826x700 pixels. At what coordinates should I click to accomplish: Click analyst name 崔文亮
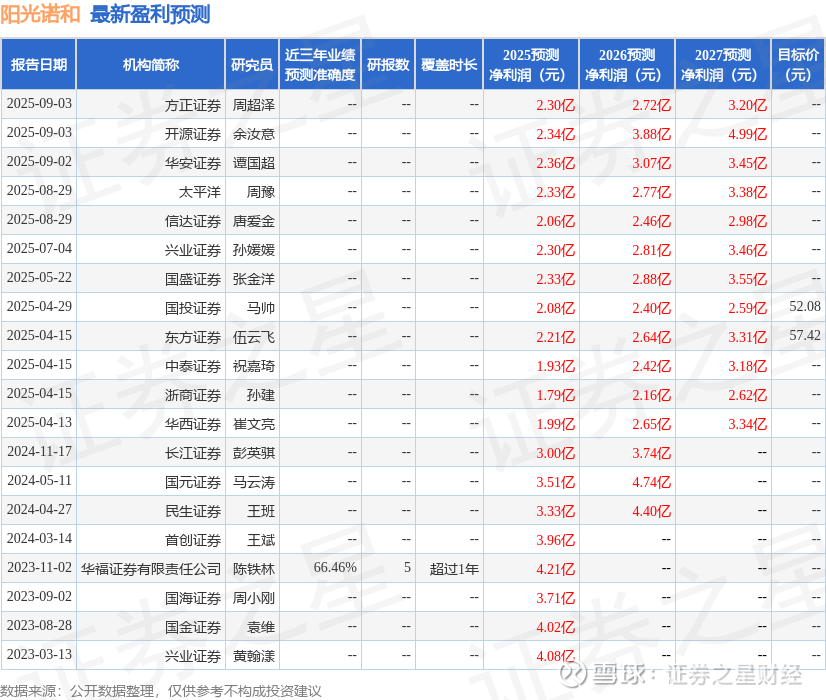click(x=254, y=424)
